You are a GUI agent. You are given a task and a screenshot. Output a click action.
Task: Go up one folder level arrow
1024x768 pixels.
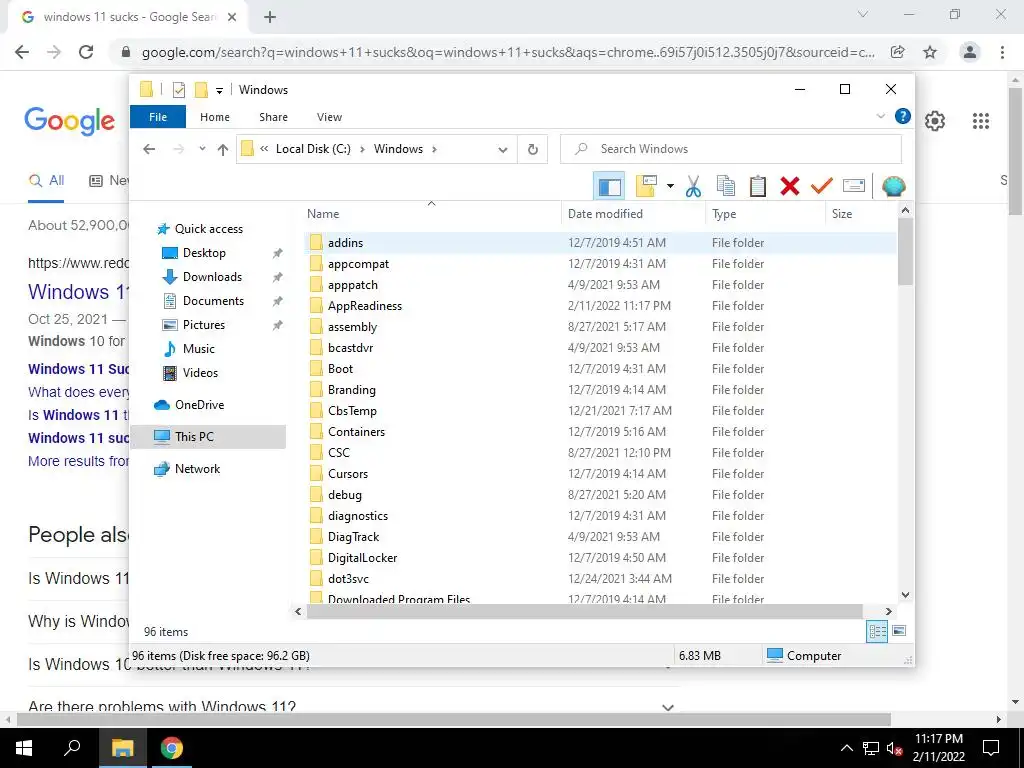(x=223, y=150)
